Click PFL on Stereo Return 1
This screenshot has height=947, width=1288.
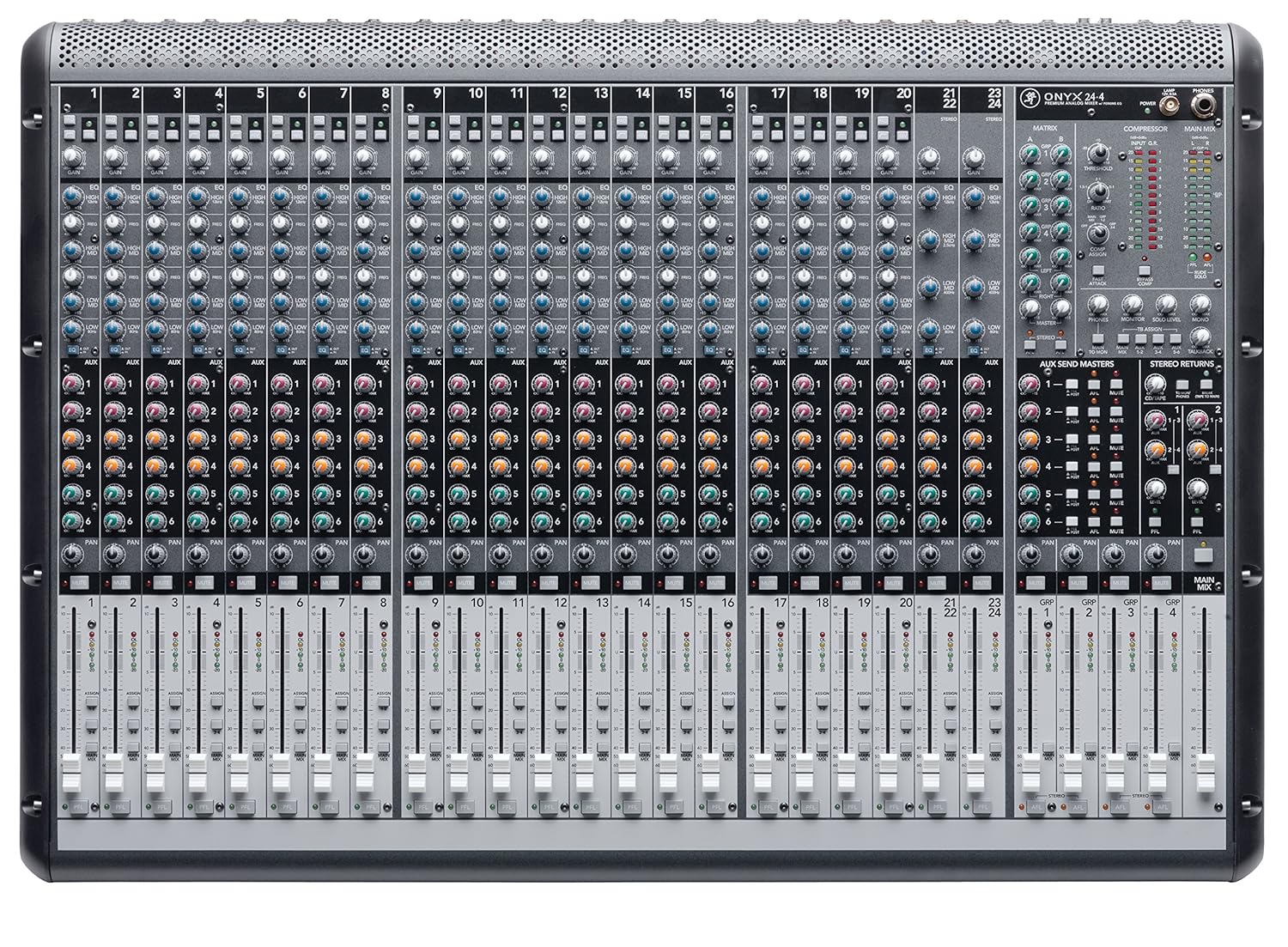click(x=1155, y=522)
